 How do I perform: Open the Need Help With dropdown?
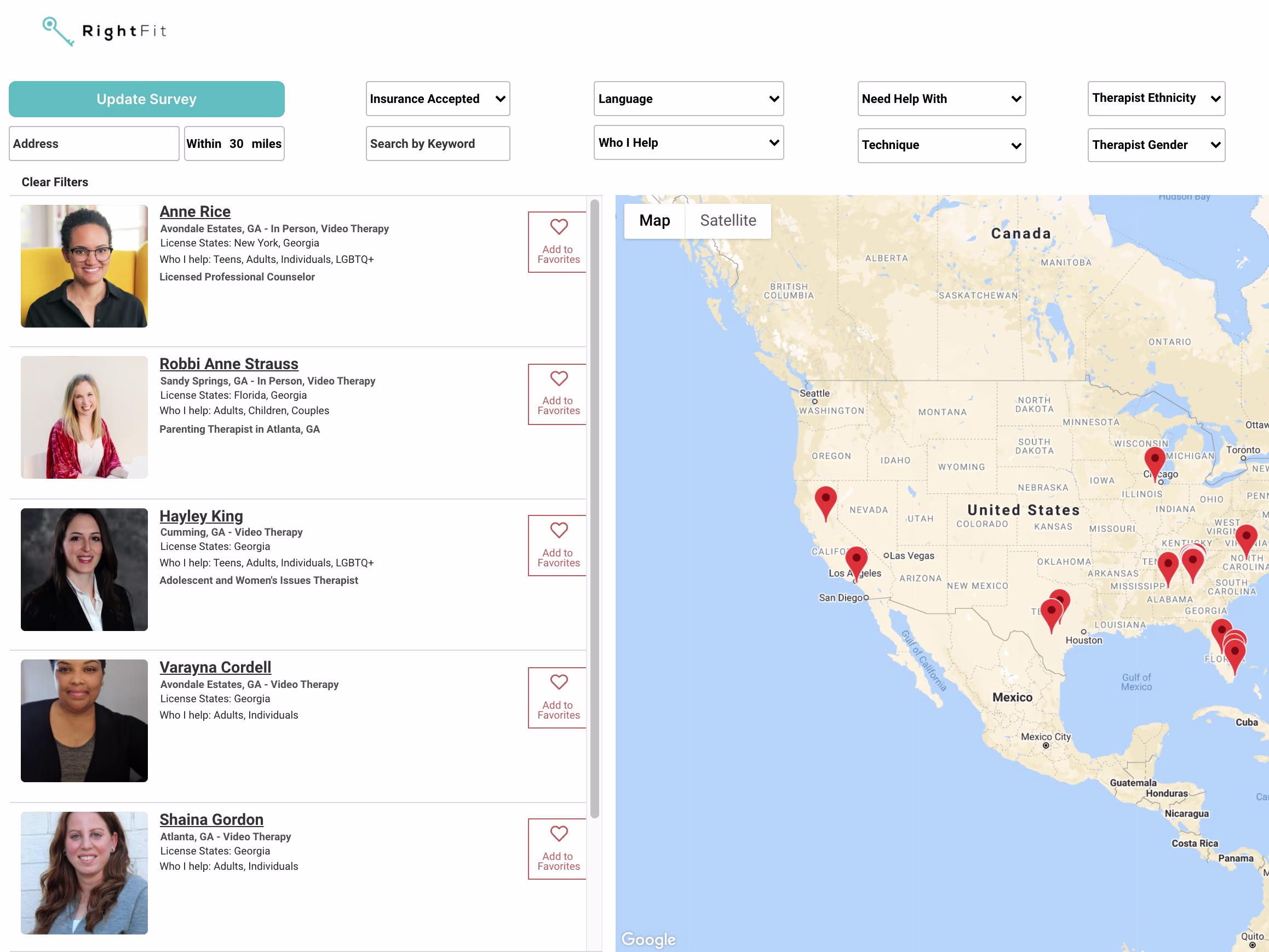pos(941,99)
